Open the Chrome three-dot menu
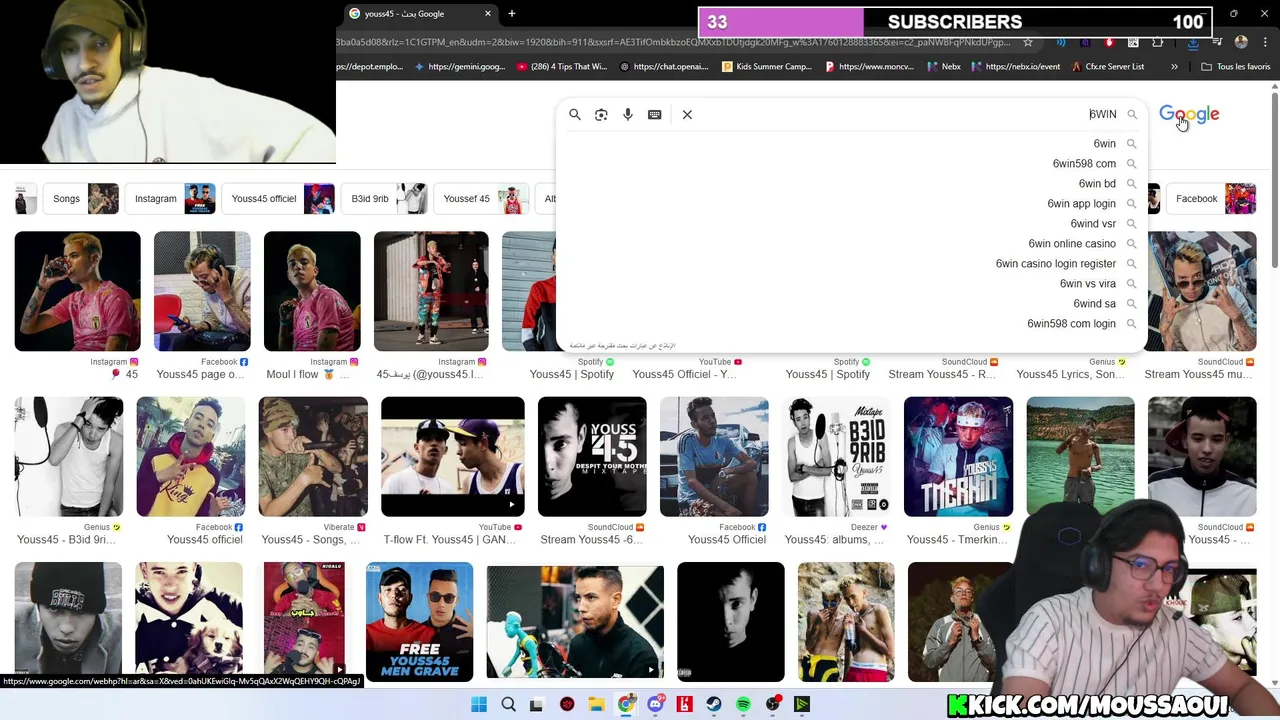This screenshot has height=720, width=1280. pyautogui.click(x=1265, y=42)
